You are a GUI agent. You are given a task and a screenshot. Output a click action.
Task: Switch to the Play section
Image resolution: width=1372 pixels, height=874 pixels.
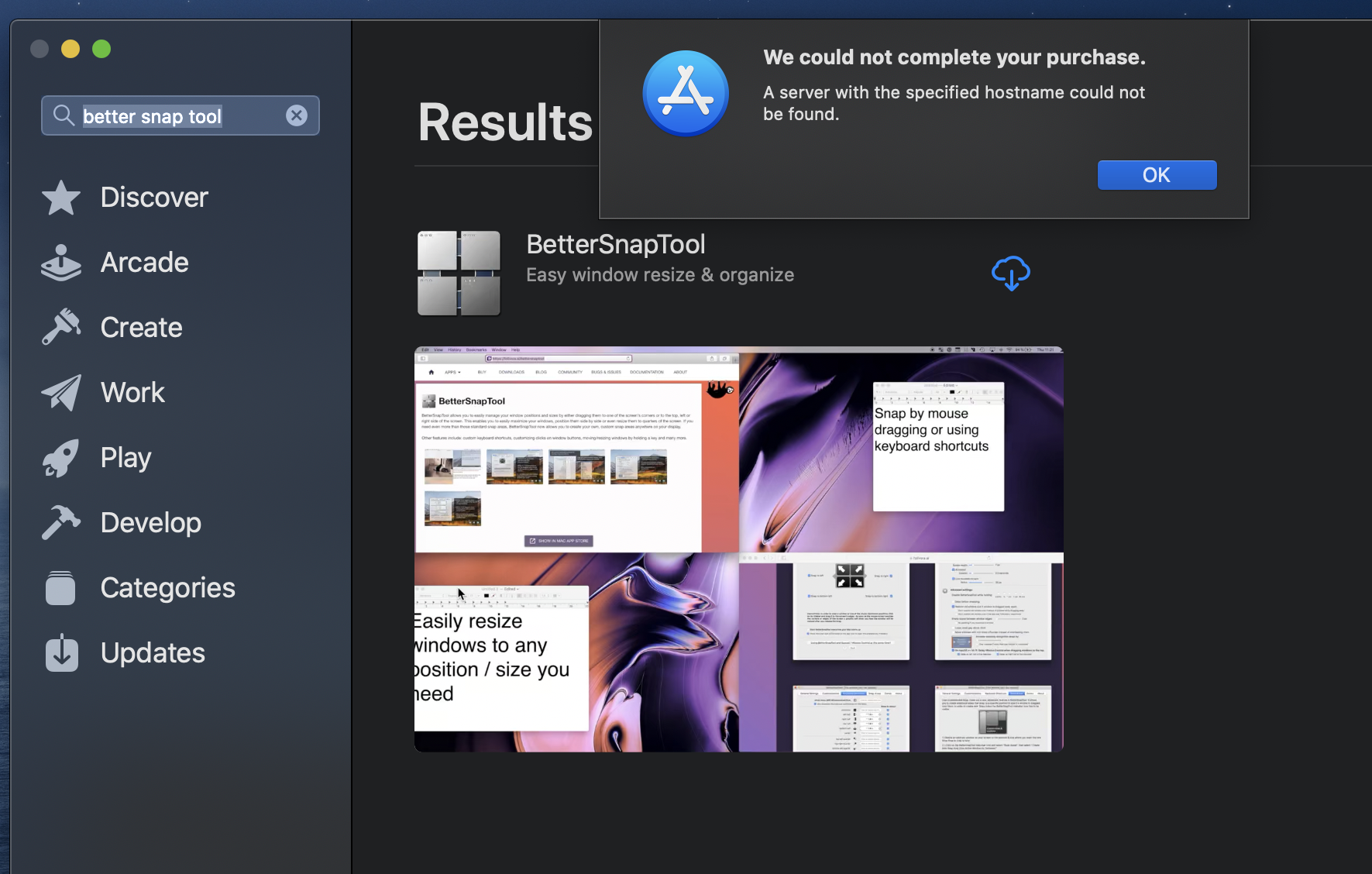[x=126, y=458]
